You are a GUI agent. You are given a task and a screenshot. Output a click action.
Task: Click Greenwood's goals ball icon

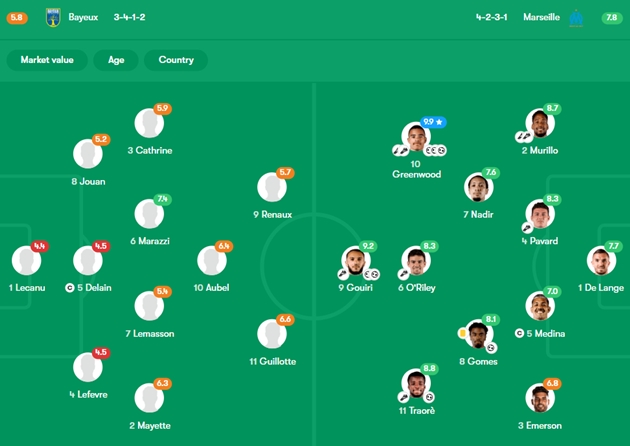click(436, 150)
